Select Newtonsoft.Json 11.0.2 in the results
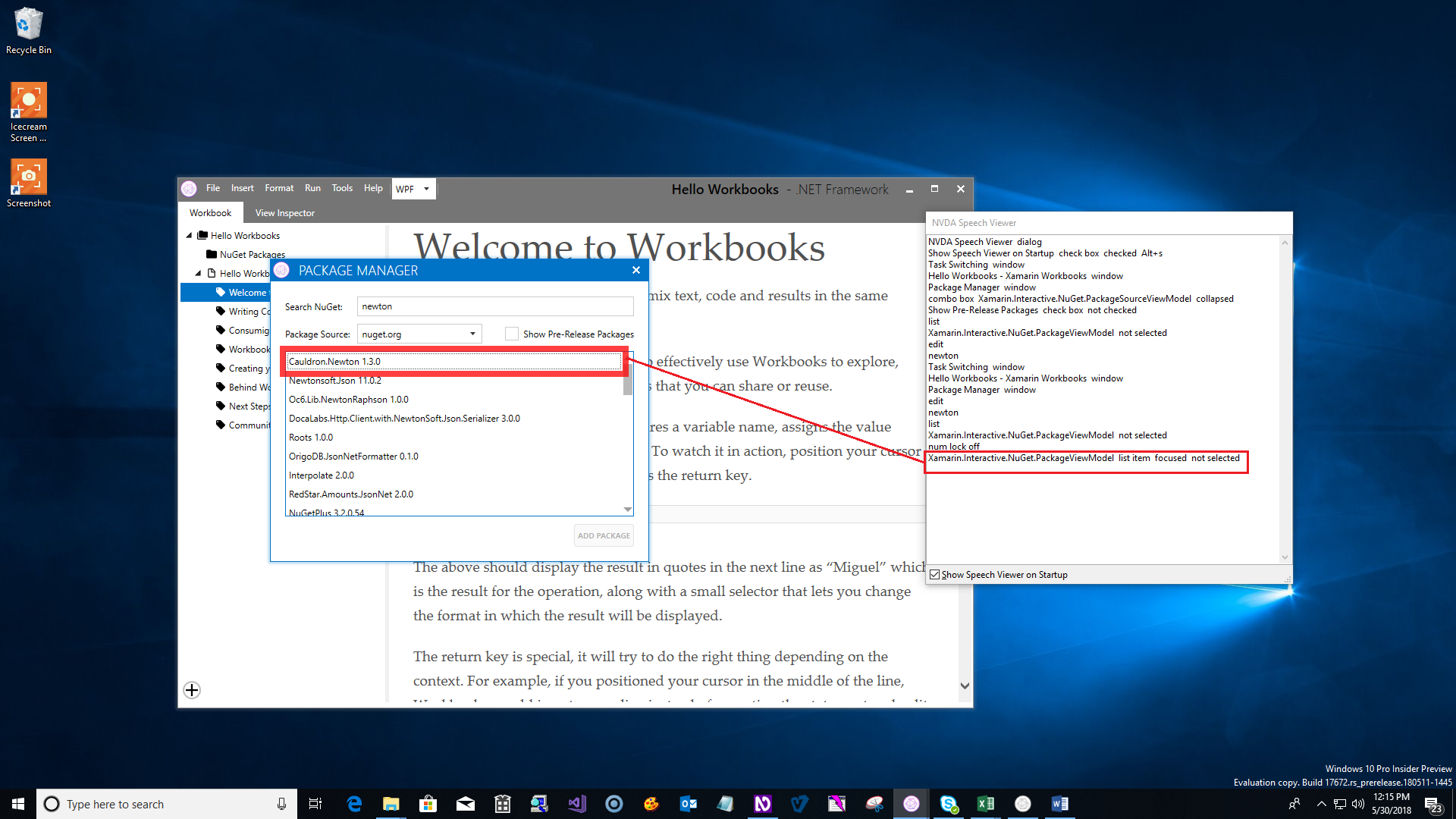The image size is (1456, 819). [x=335, y=380]
